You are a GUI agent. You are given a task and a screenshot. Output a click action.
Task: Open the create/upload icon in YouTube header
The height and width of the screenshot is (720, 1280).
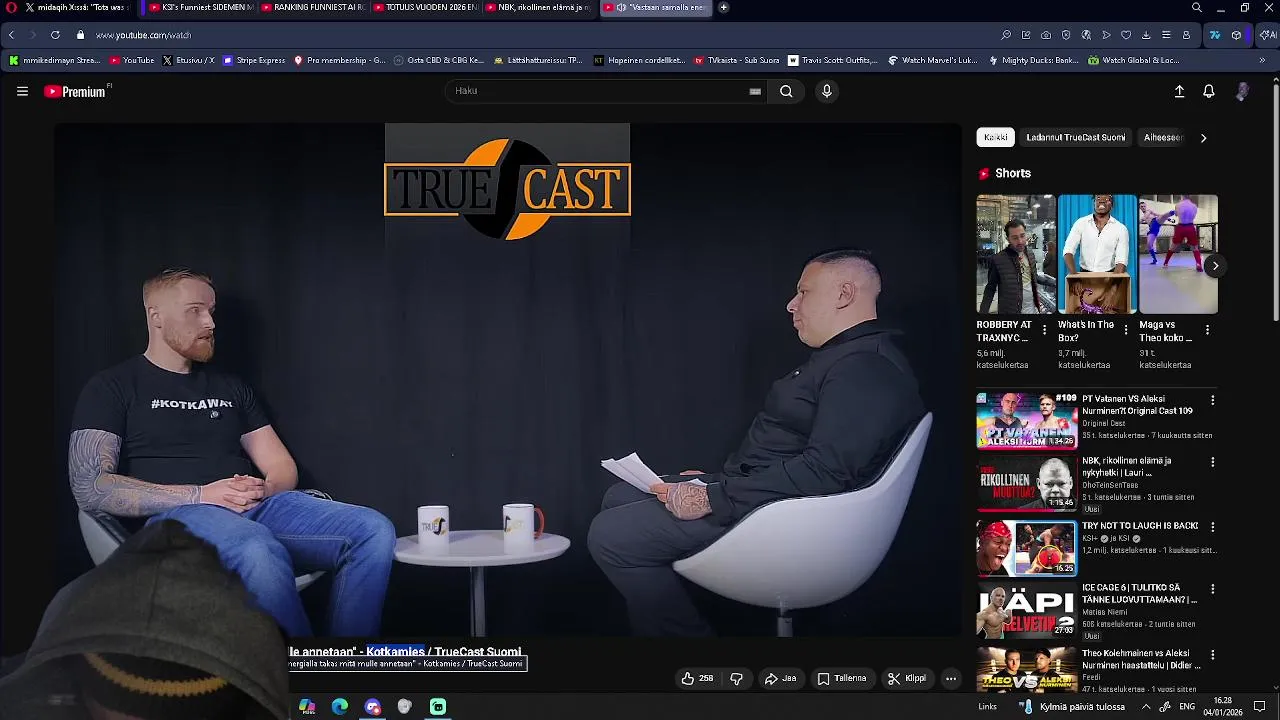point(1179,91)
